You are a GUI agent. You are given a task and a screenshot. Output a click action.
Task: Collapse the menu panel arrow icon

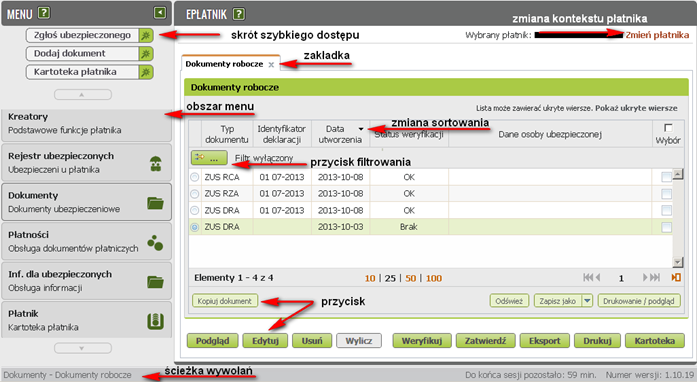point(160,12)
